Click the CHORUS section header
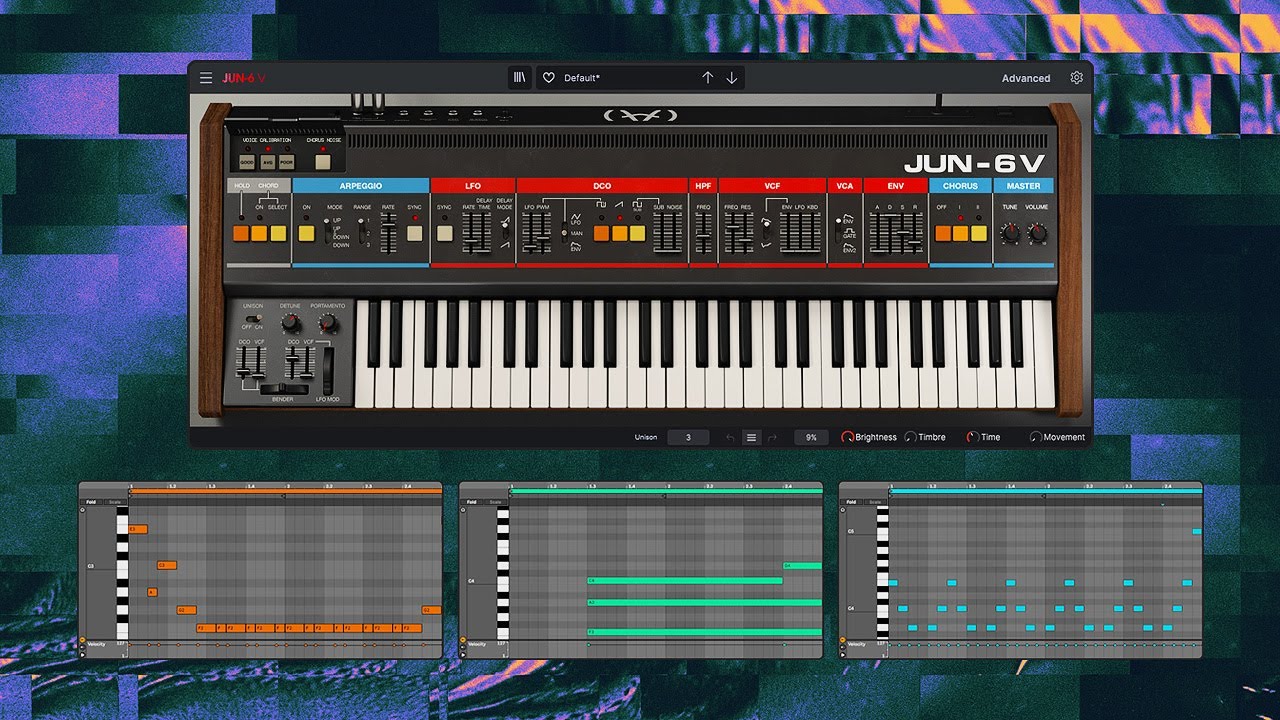Image resolution: width=1280 pixels, height=720 pixels. tap(960, 185)
